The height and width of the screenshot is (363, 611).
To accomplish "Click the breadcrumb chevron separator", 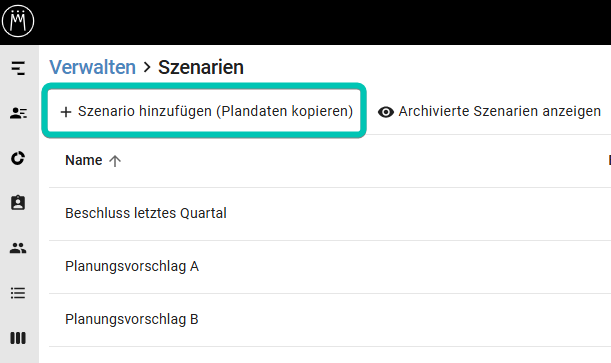I will click(147, 67).
